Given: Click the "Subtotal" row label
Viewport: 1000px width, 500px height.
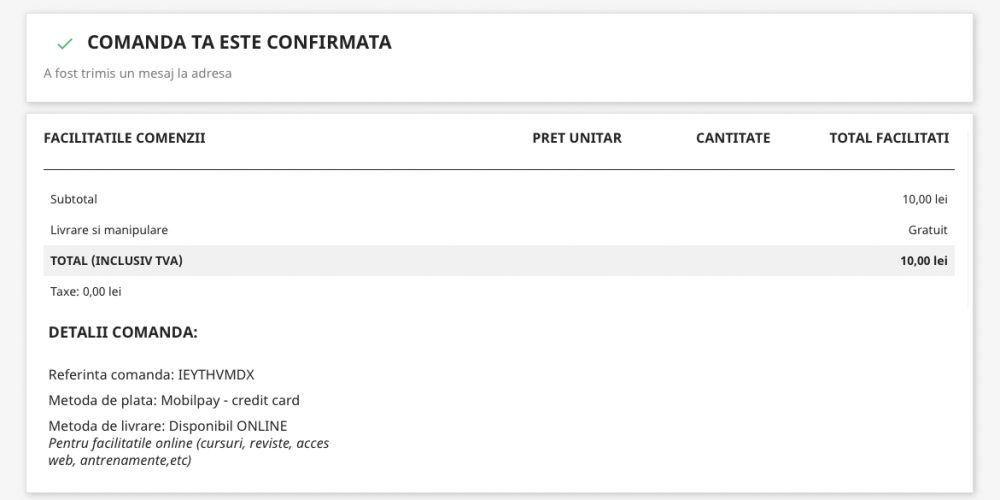Looking at the screenshot, I should [74, 199].
